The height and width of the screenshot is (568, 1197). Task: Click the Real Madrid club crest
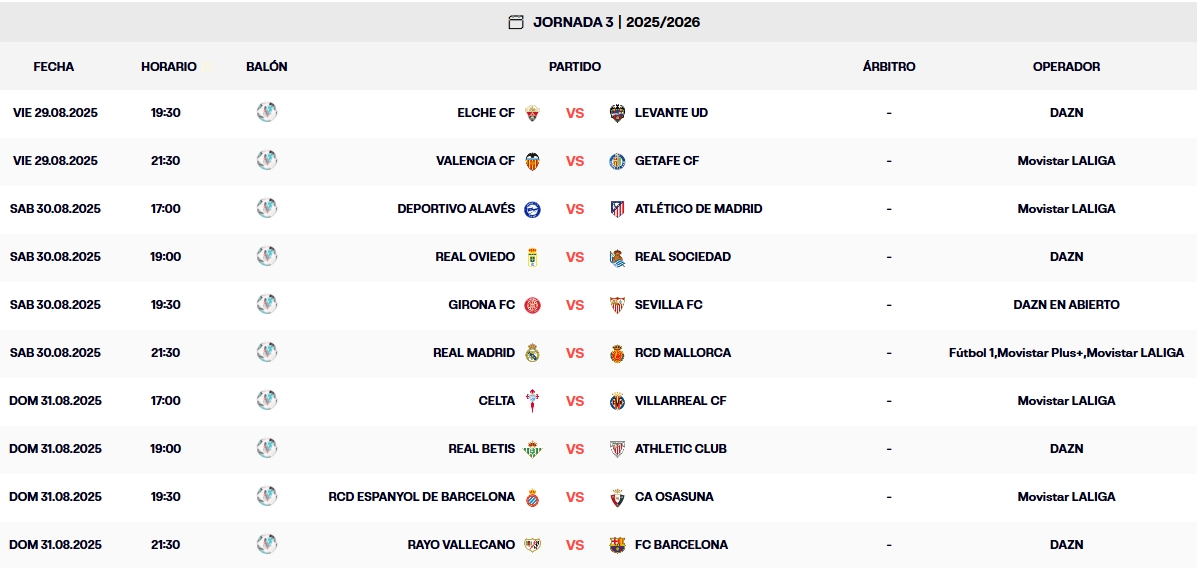point(533,353)
